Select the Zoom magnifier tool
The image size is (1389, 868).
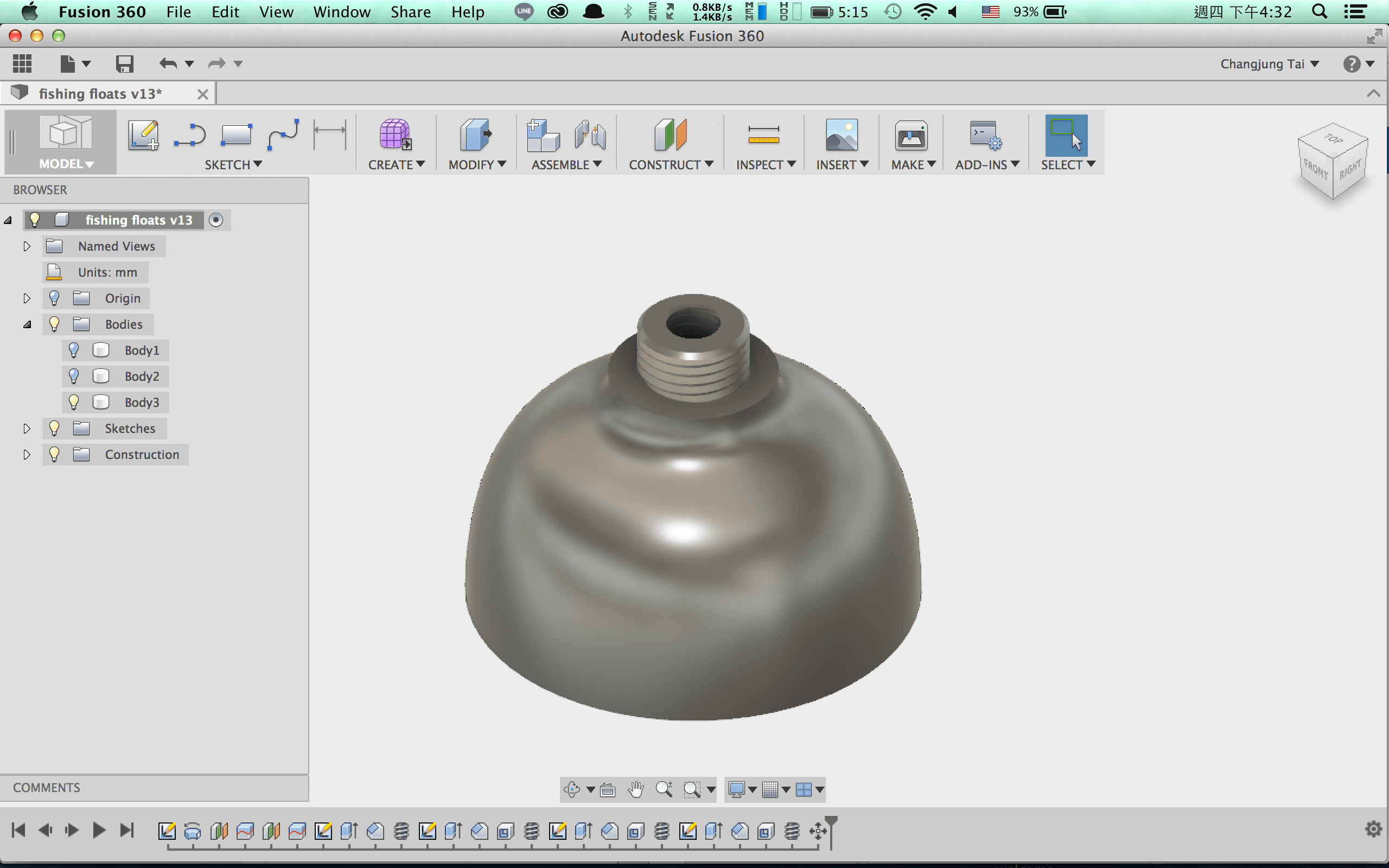664,789
